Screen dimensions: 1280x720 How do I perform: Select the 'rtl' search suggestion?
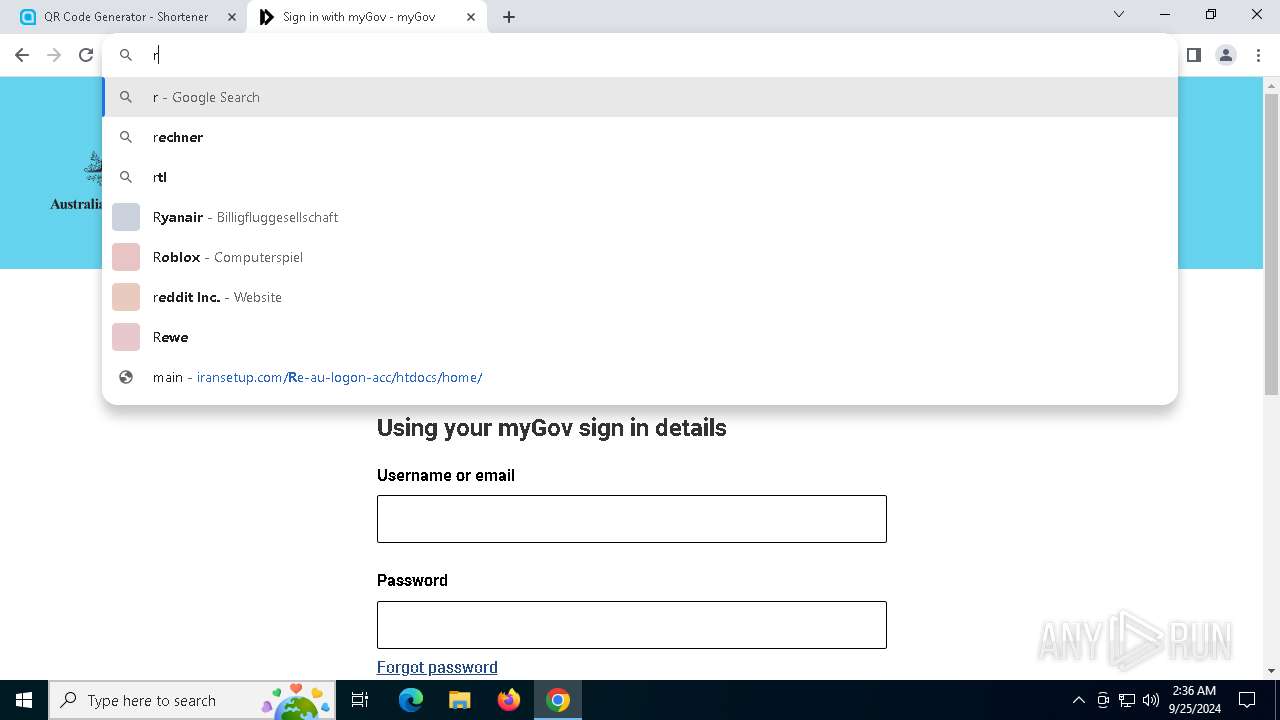[640, 177]
